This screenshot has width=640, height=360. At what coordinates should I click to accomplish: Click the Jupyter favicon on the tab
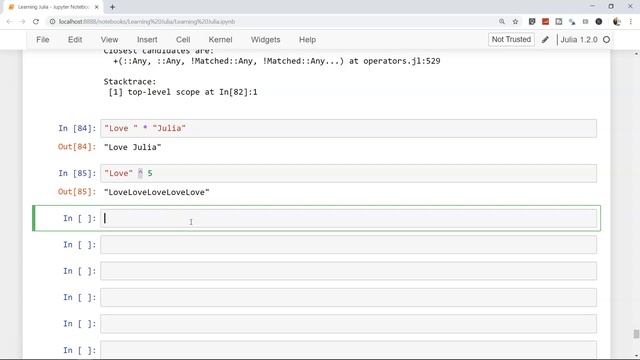point(11,7)
